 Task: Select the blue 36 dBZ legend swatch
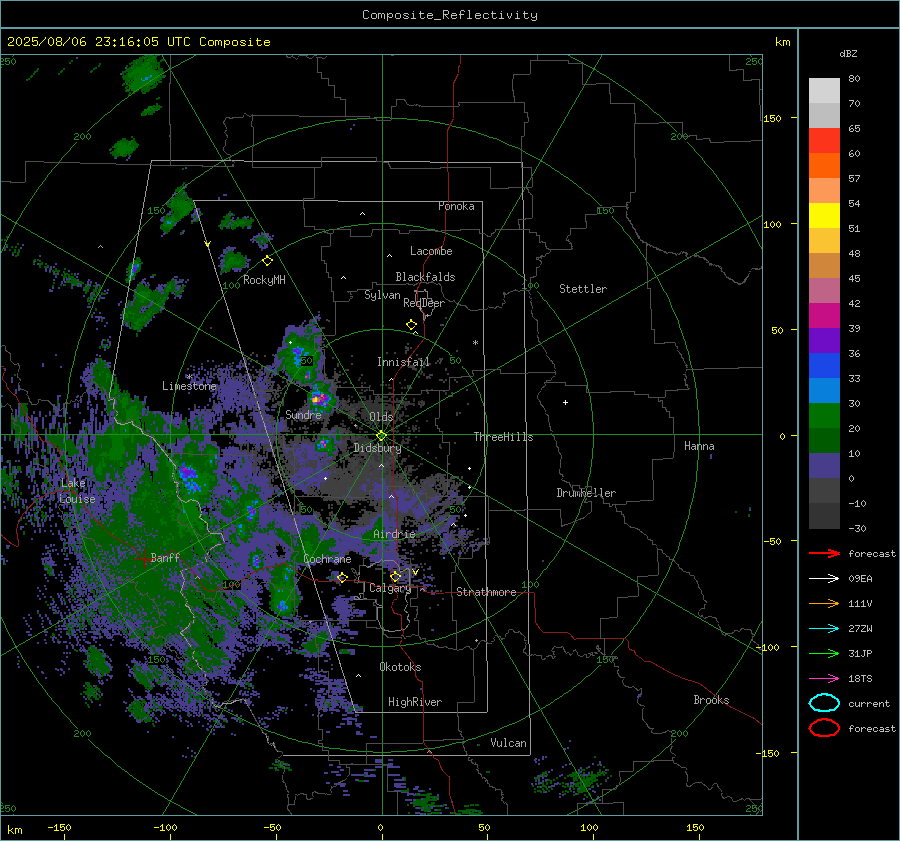pyautogui.click(x=824, y=365)
